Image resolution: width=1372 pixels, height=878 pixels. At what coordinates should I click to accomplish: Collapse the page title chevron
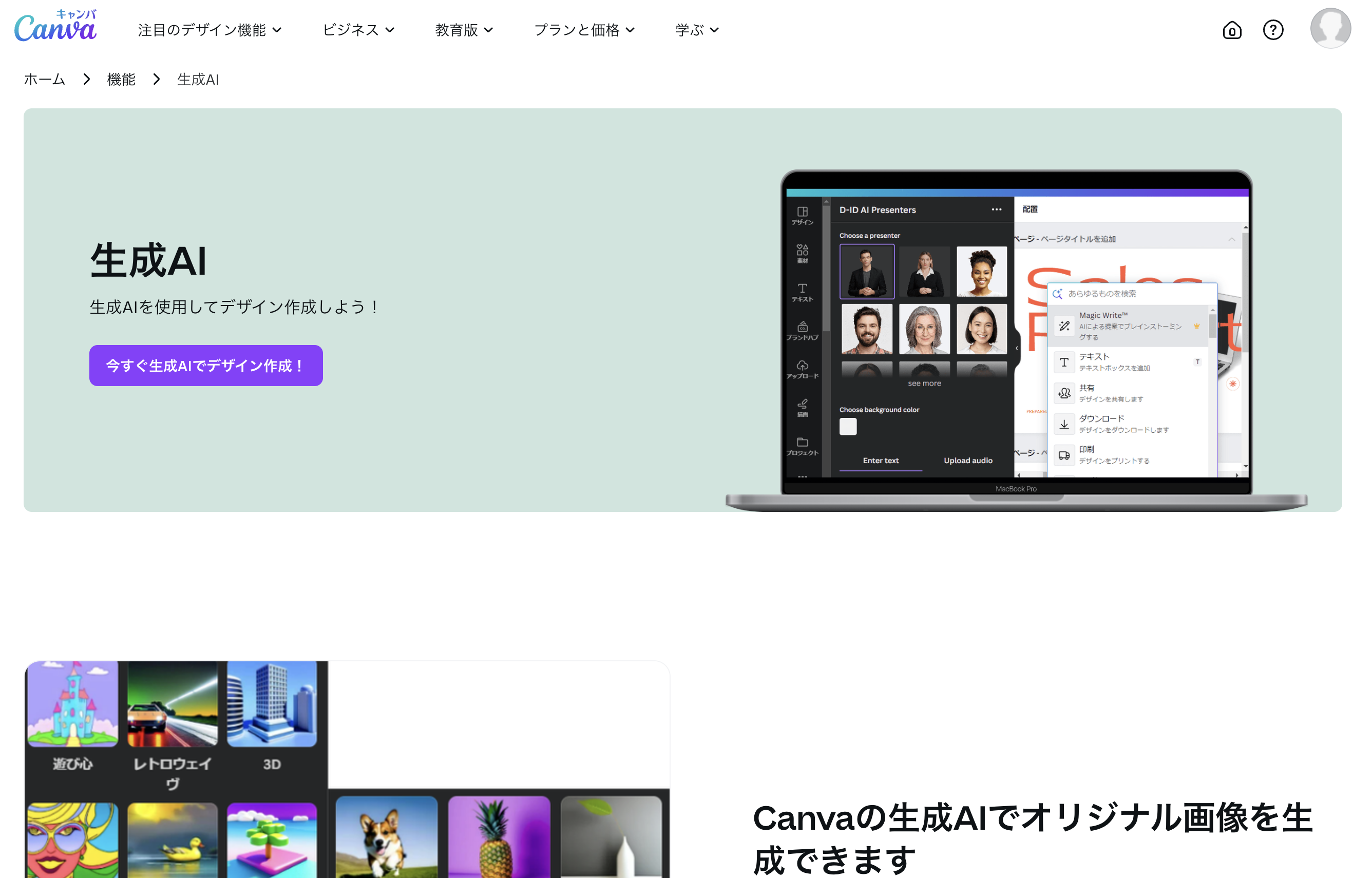pyautogui.click(x=1231, y=239)
